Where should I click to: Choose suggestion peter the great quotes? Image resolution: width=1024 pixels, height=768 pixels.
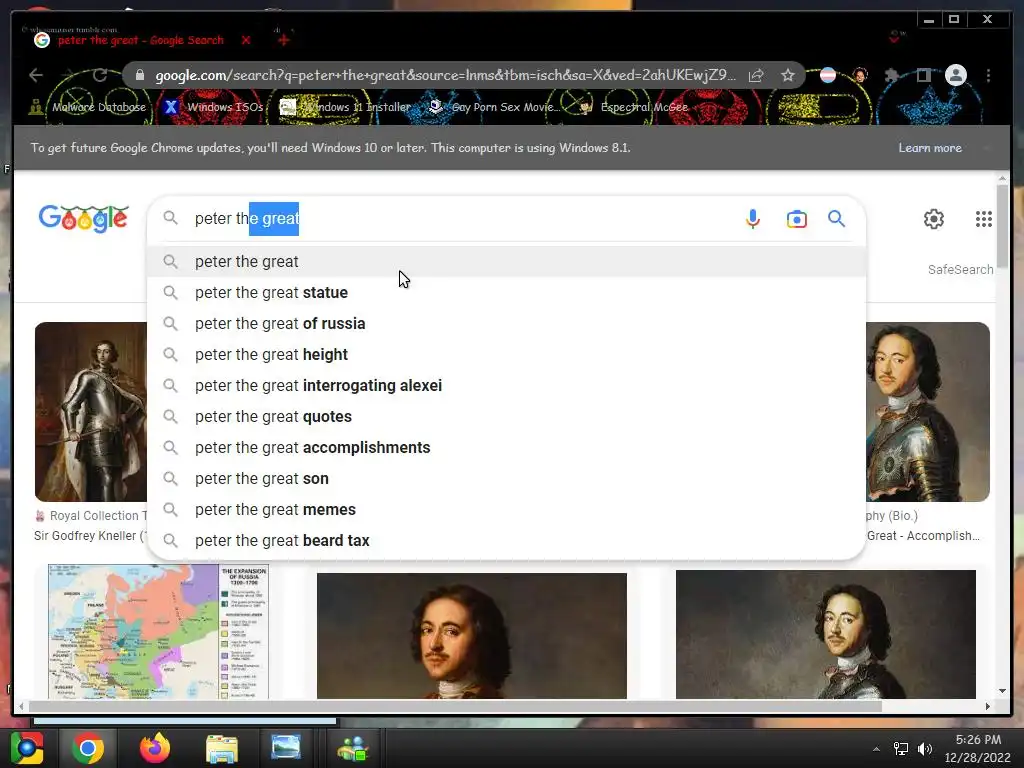pos(507,417)
